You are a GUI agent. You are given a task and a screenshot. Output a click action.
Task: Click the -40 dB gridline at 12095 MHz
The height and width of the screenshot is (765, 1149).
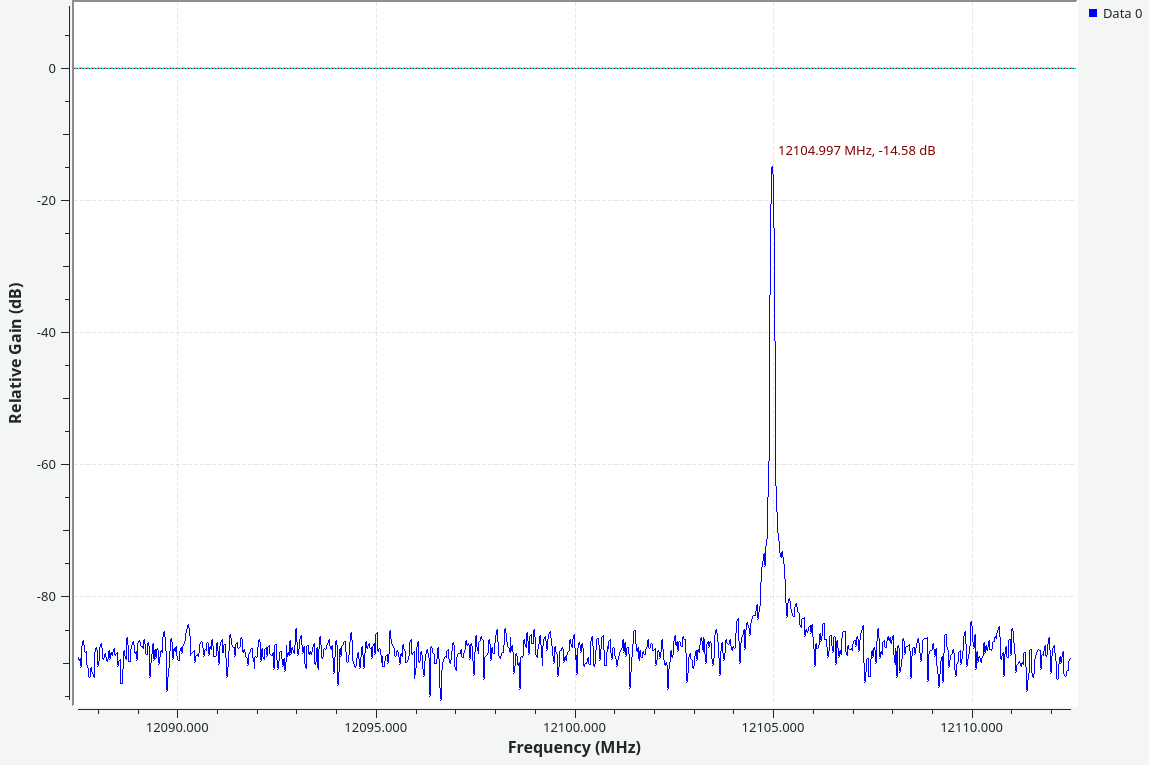tap(376, 333)
